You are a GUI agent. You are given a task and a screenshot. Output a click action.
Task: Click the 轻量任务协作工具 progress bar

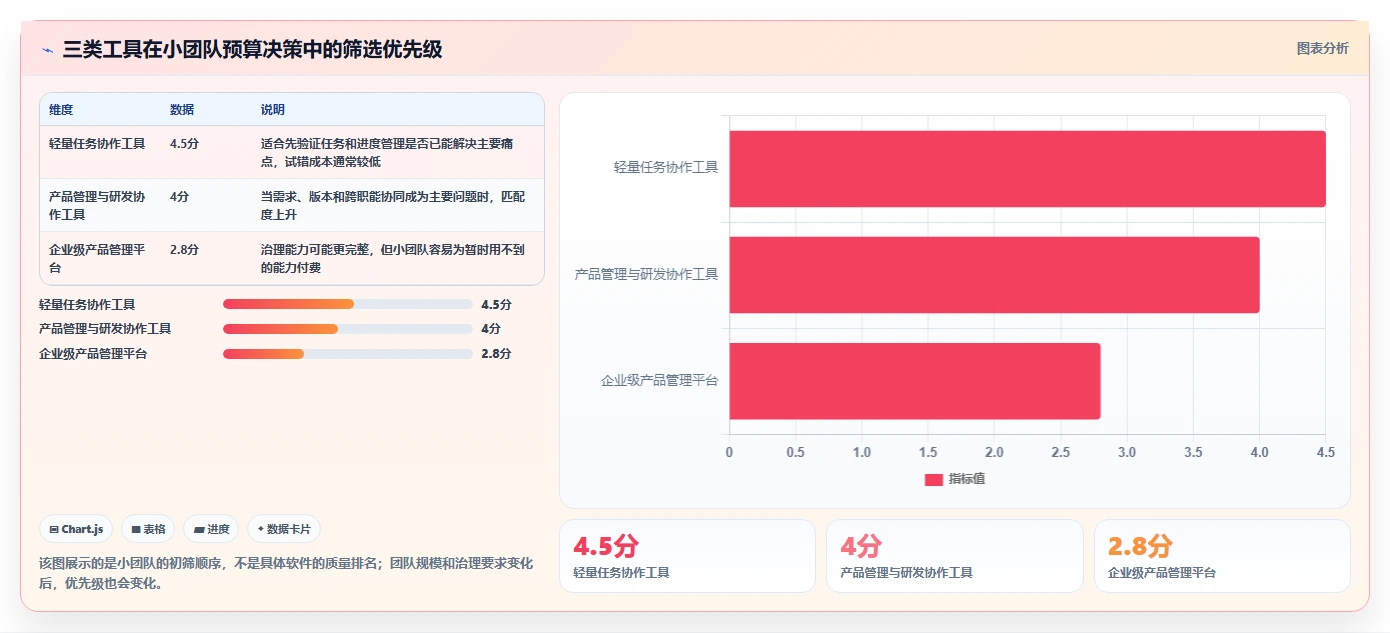(x=348, y=304)
